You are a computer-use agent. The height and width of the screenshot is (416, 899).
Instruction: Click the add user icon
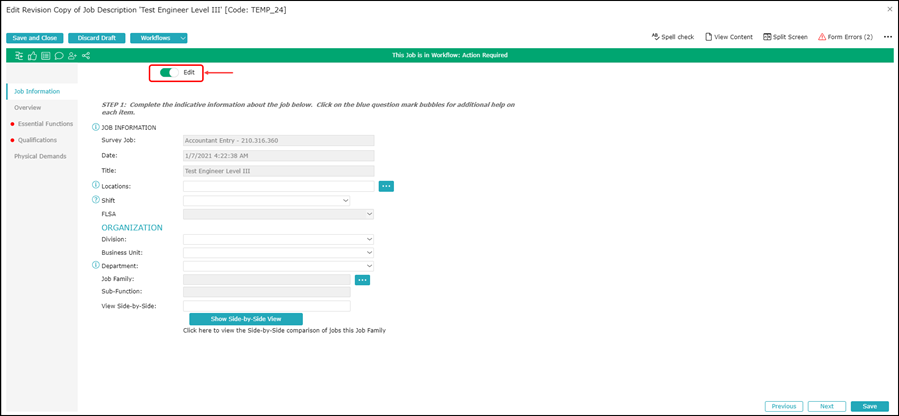pyautogui.click(x=72, y=56)
